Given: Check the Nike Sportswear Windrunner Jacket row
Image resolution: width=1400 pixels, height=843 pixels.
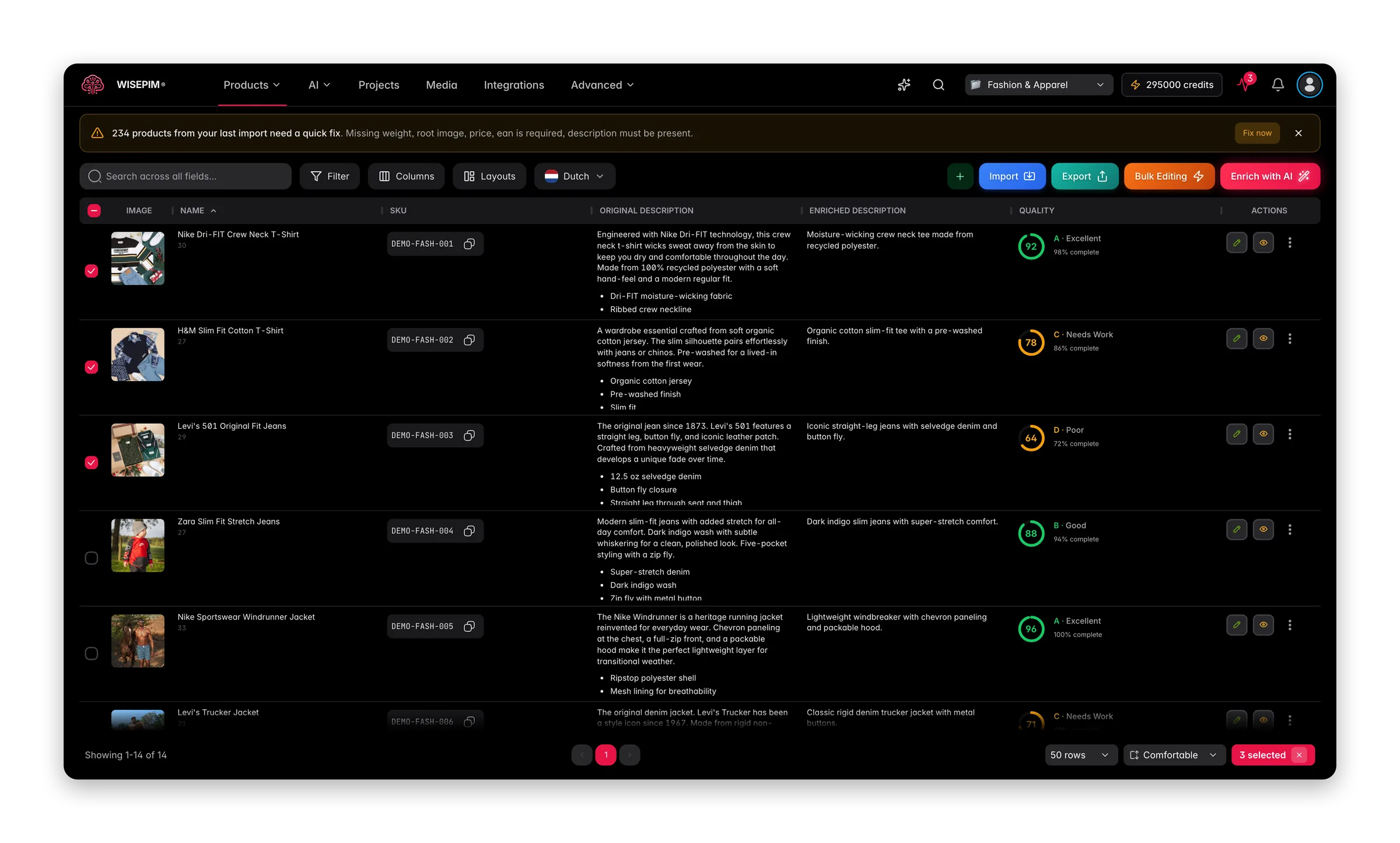Looking at the screenshot, I should (x=92, y=653).
